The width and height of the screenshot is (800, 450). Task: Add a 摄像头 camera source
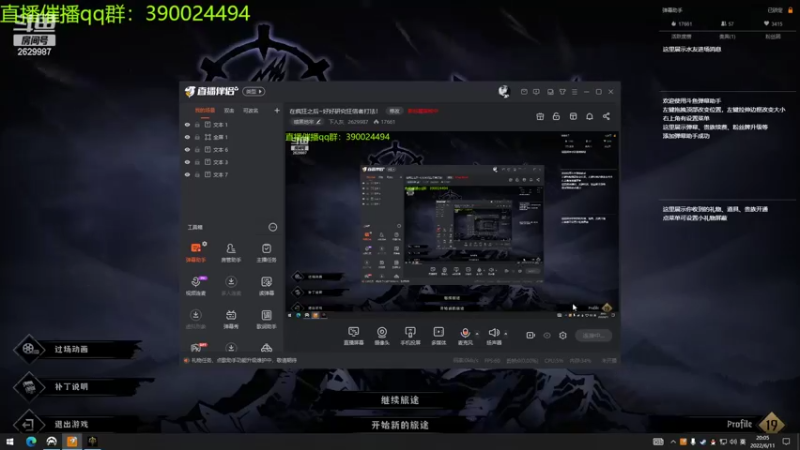click(x=382, y=336)
